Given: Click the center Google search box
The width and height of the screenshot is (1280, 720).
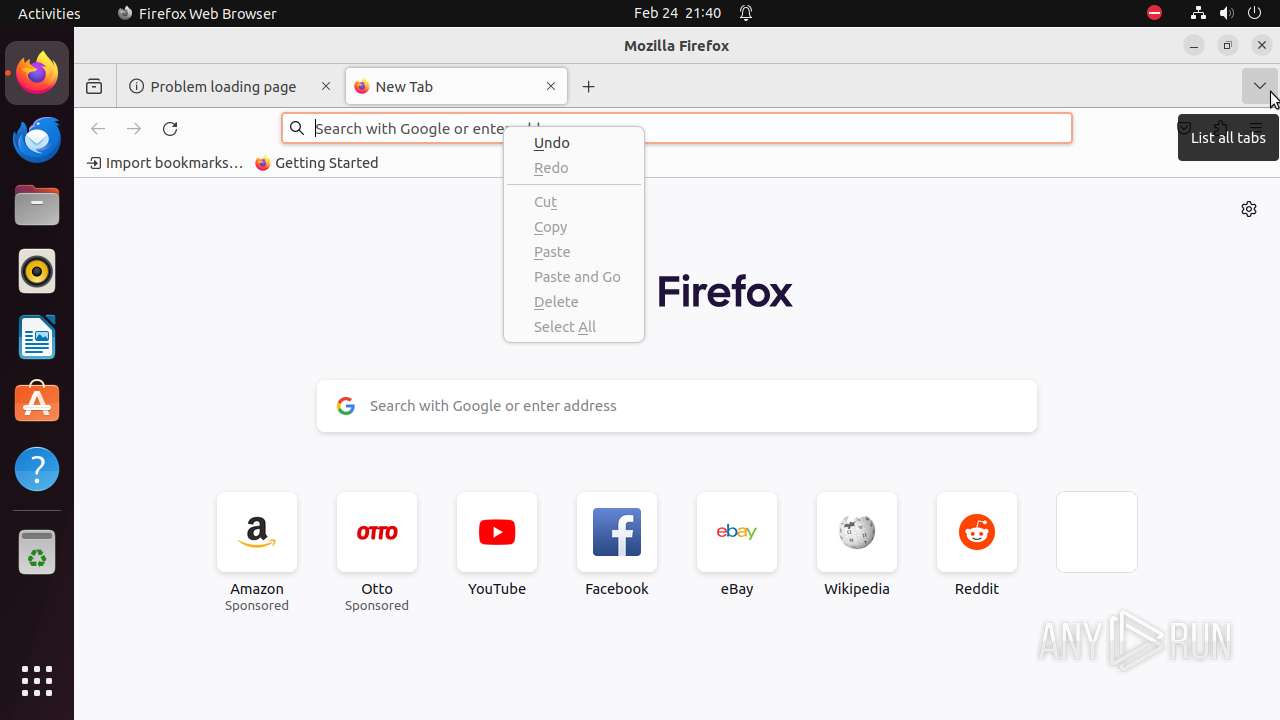Looking at the screenshot, I should (677, 406).
